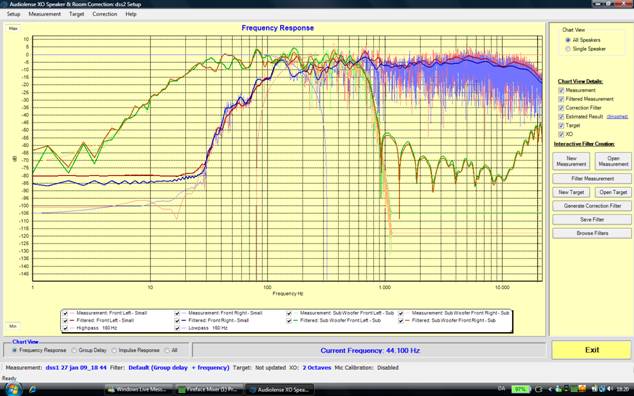This screenshot has width=634, height=396.
Task: Click the green 97% battery indicator in tray
Action: (x=520, y=389)
